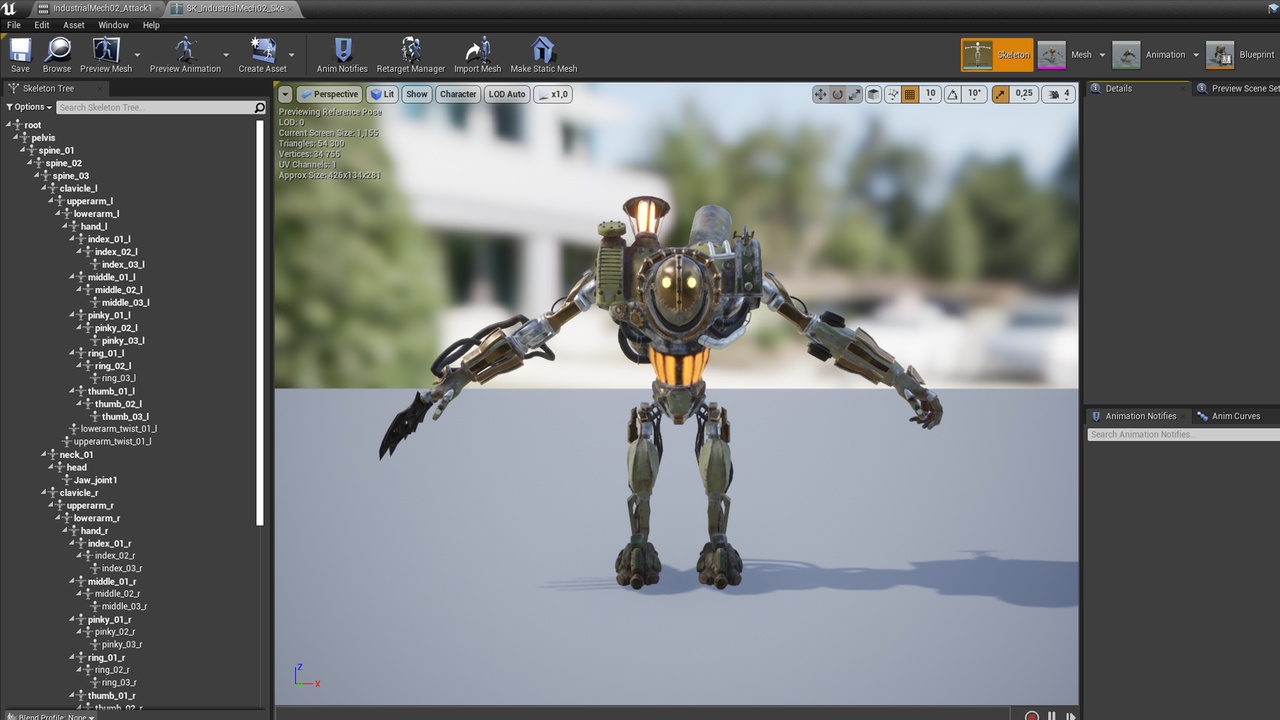Click the surface snapping icon
The height and width of the screenshot is (720, 1280).
pos(892,94)
